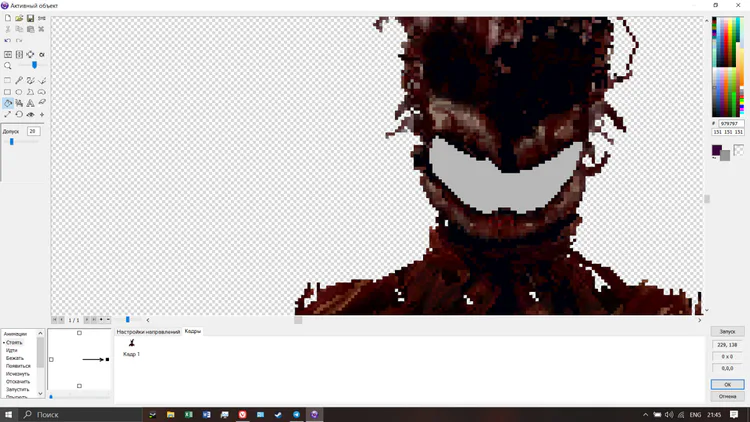The height and width of the screenshot is (422, 750).
Task: Choose the spray can tool
Action: click(x=19, y=103)
